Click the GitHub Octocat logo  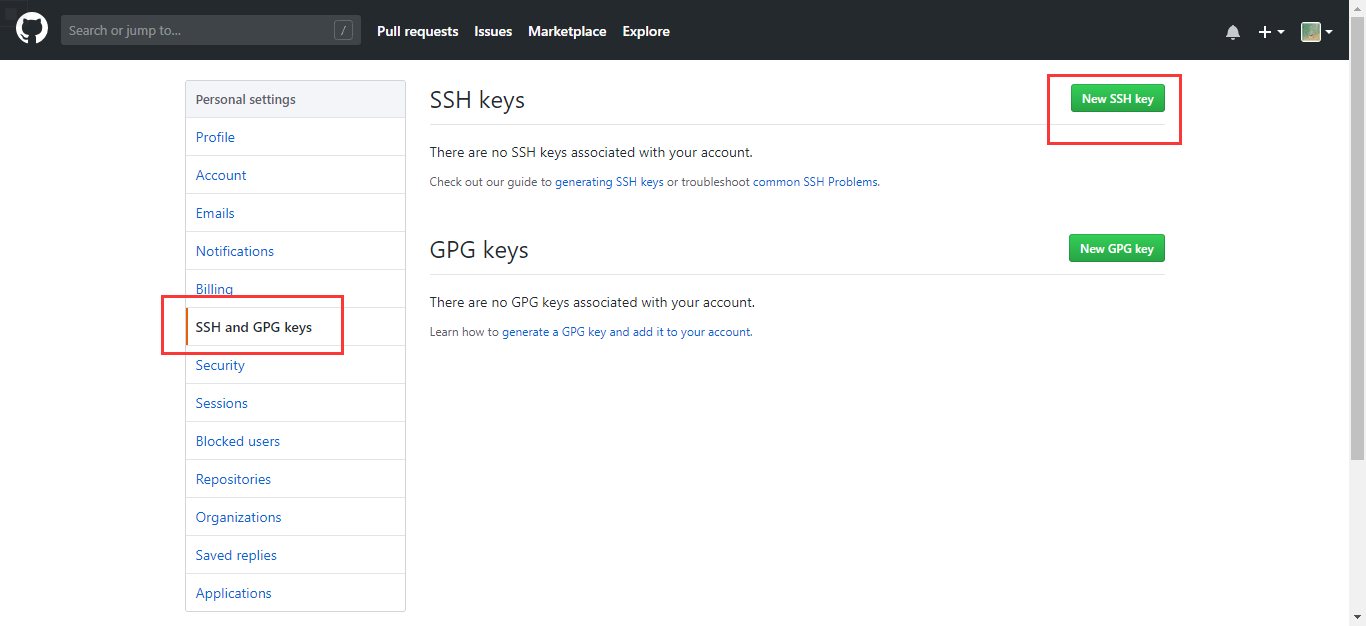[x=32, y=28]
